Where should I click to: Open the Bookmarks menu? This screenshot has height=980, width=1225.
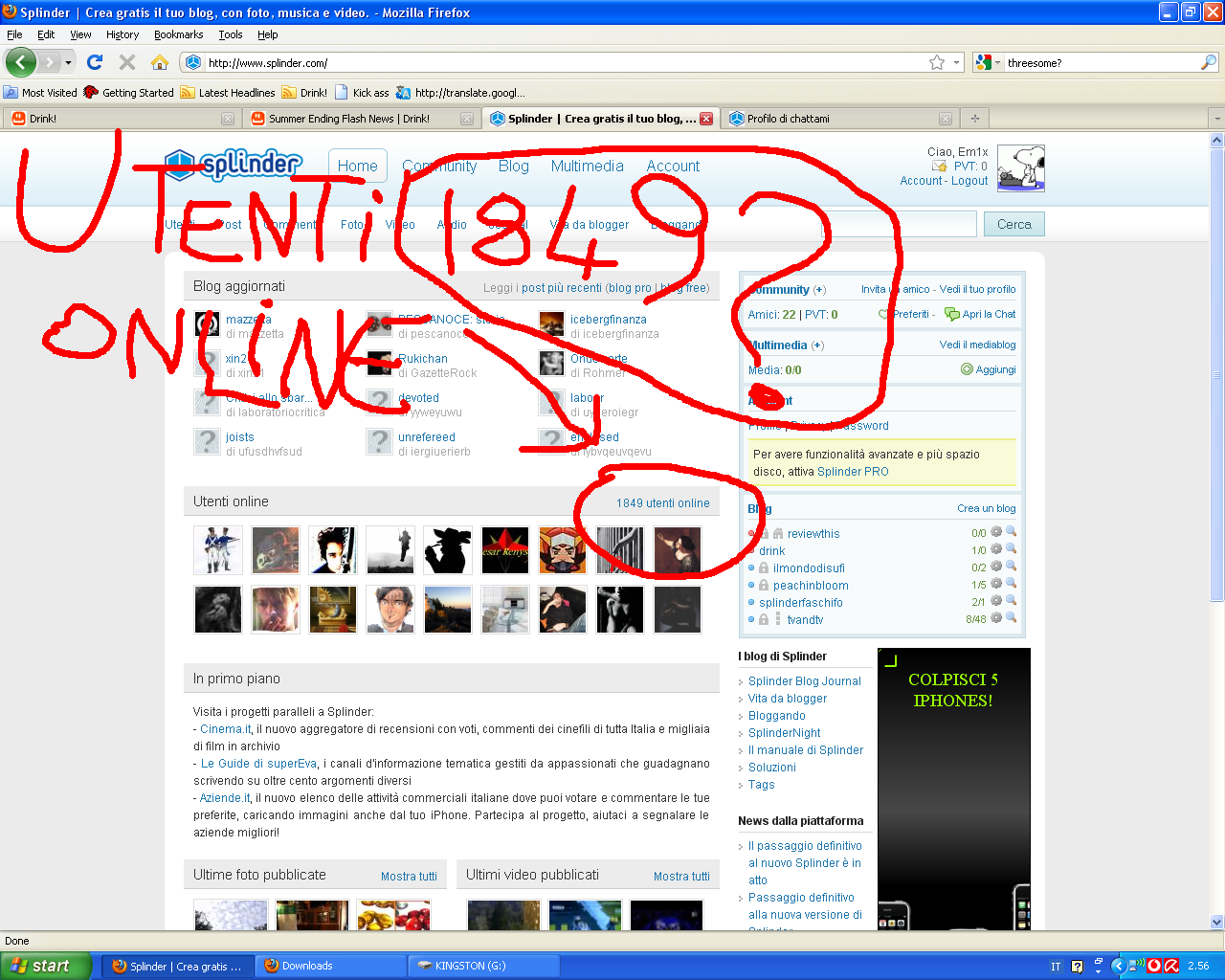[x=179, y=34]
